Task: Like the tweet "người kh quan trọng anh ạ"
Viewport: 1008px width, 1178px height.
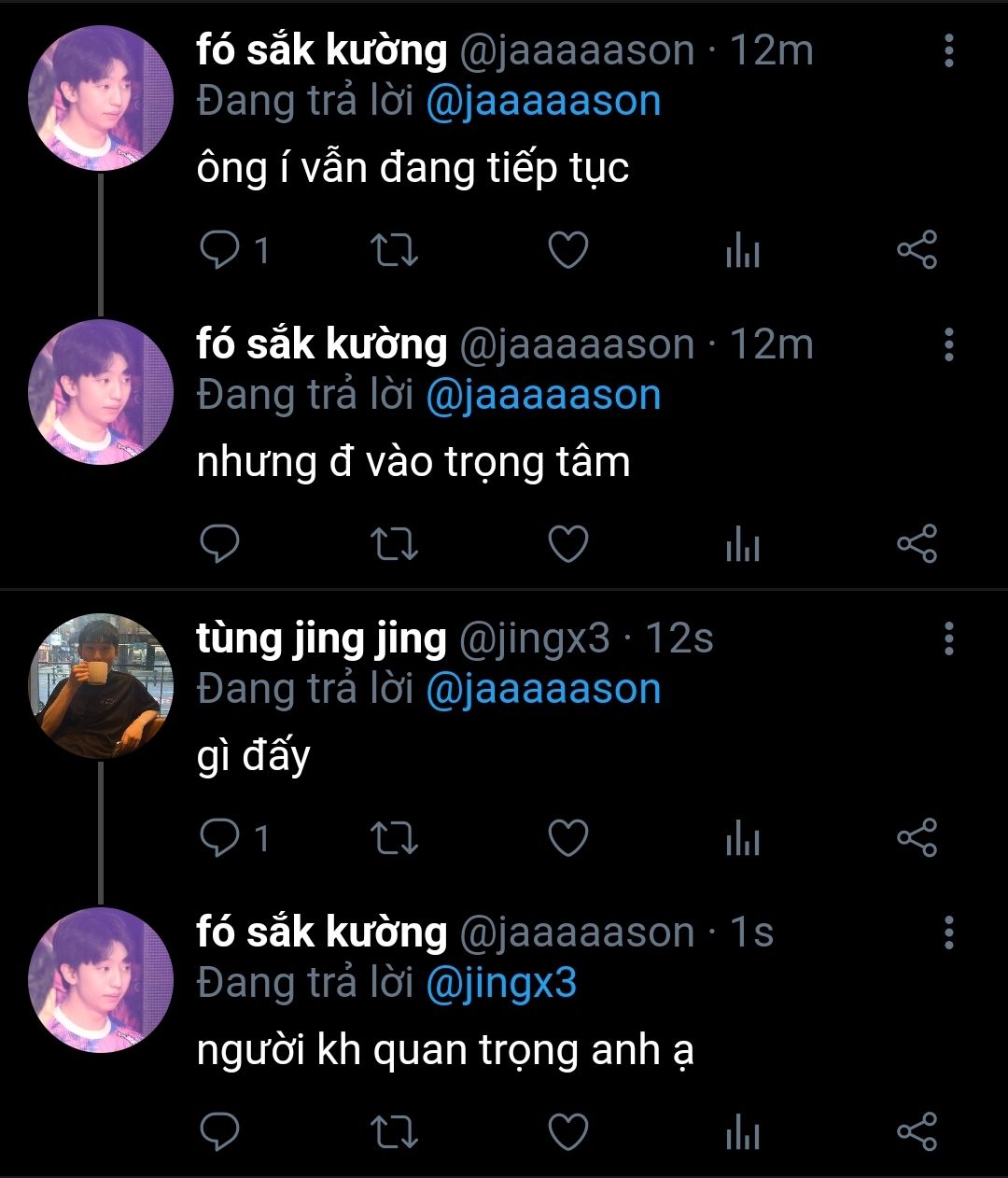Action: 567,1132
